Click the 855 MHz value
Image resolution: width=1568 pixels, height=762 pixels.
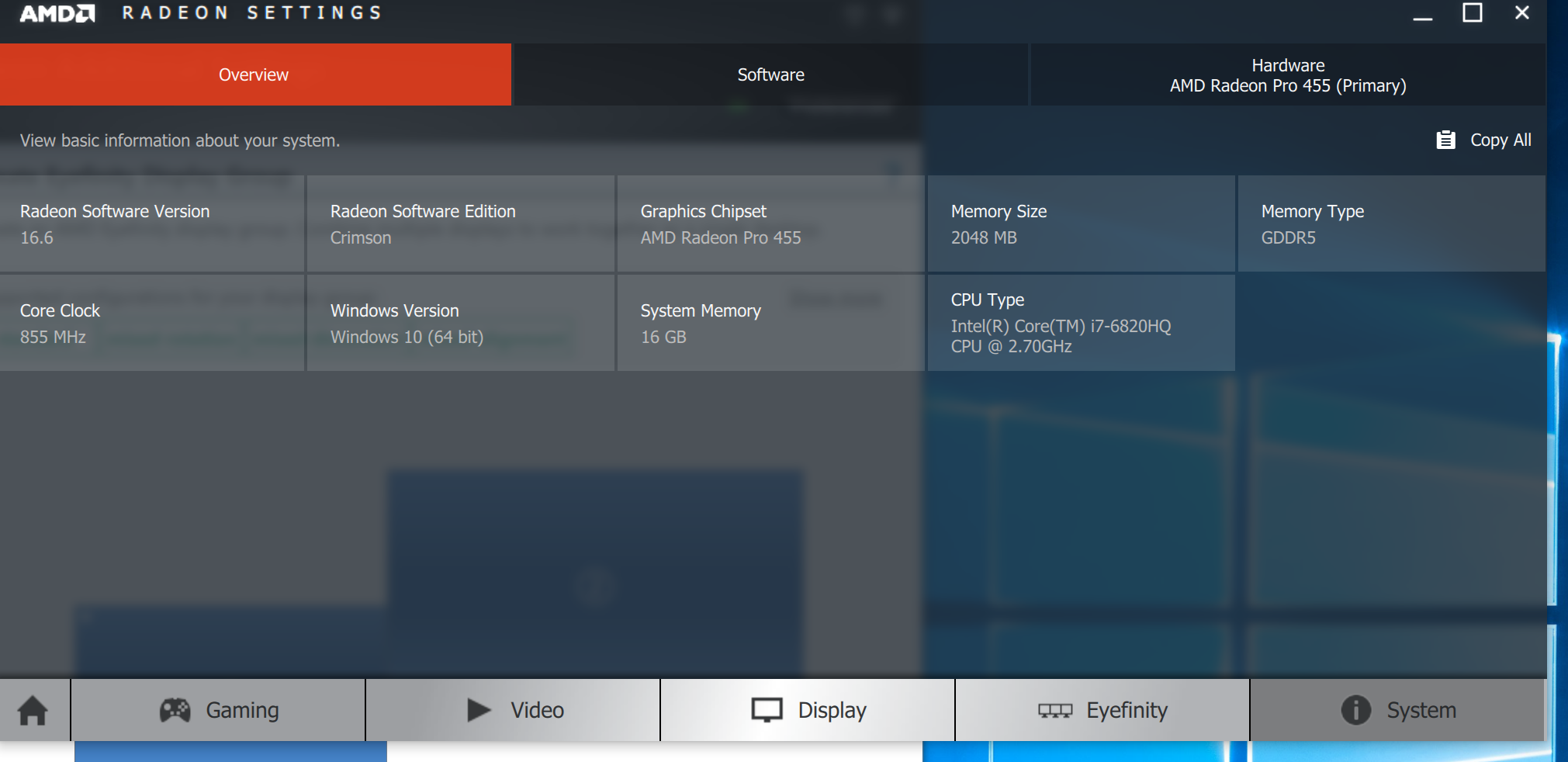[x=53, y=337]
